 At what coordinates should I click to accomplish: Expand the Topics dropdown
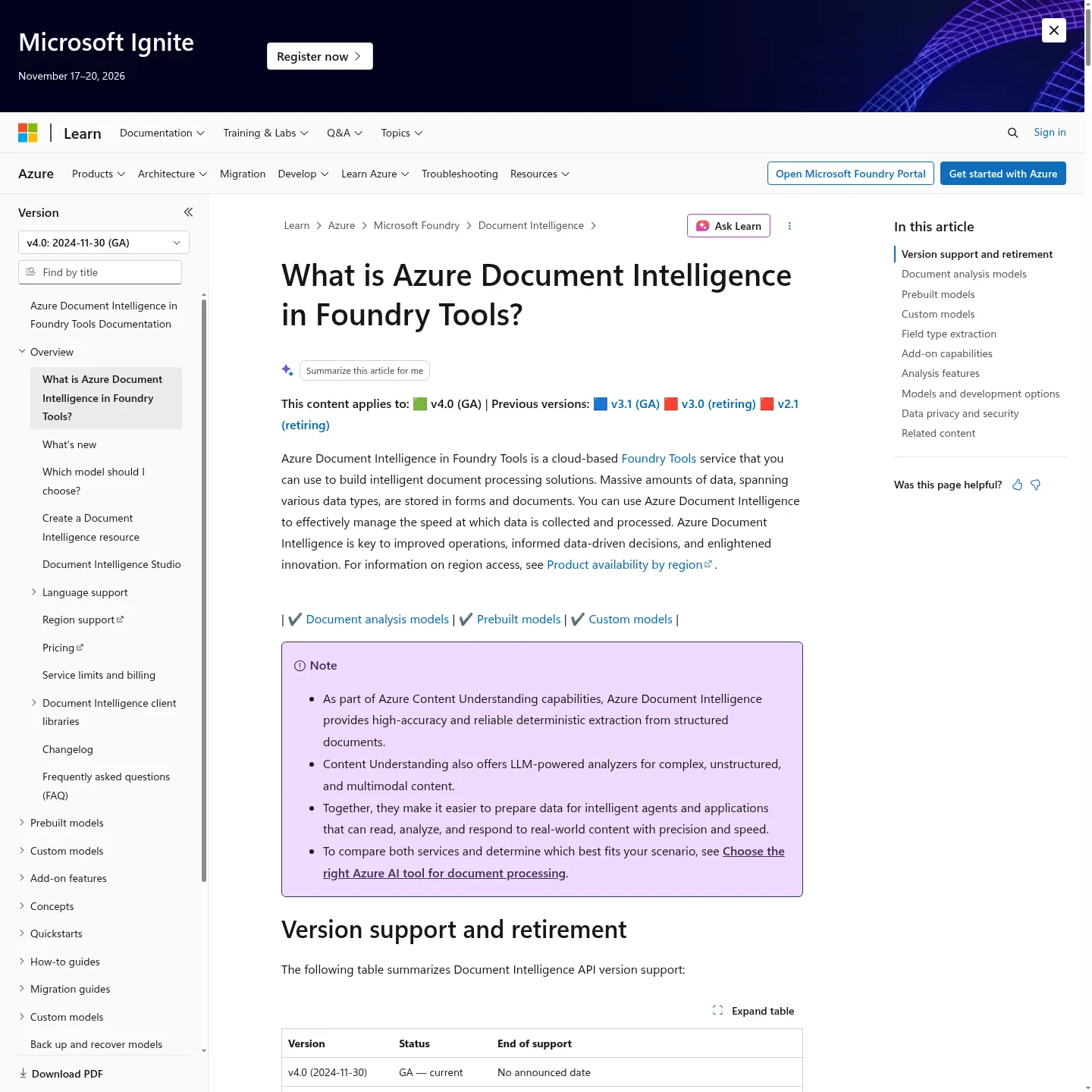(x=402, y=133)
